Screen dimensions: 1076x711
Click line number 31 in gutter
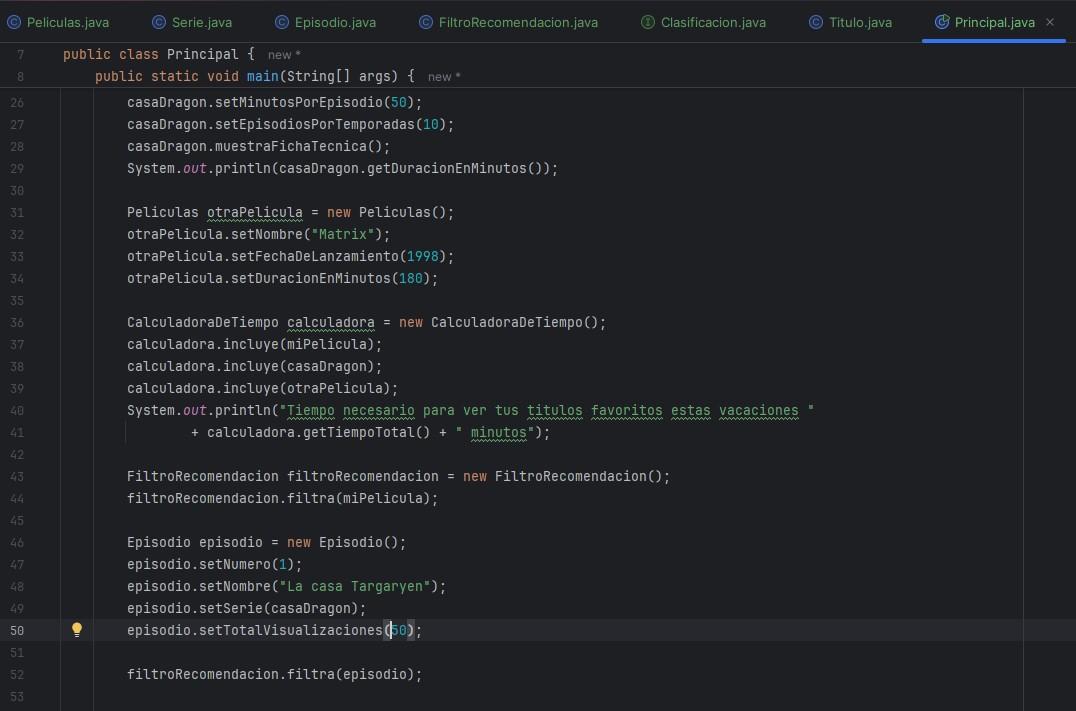17,212
